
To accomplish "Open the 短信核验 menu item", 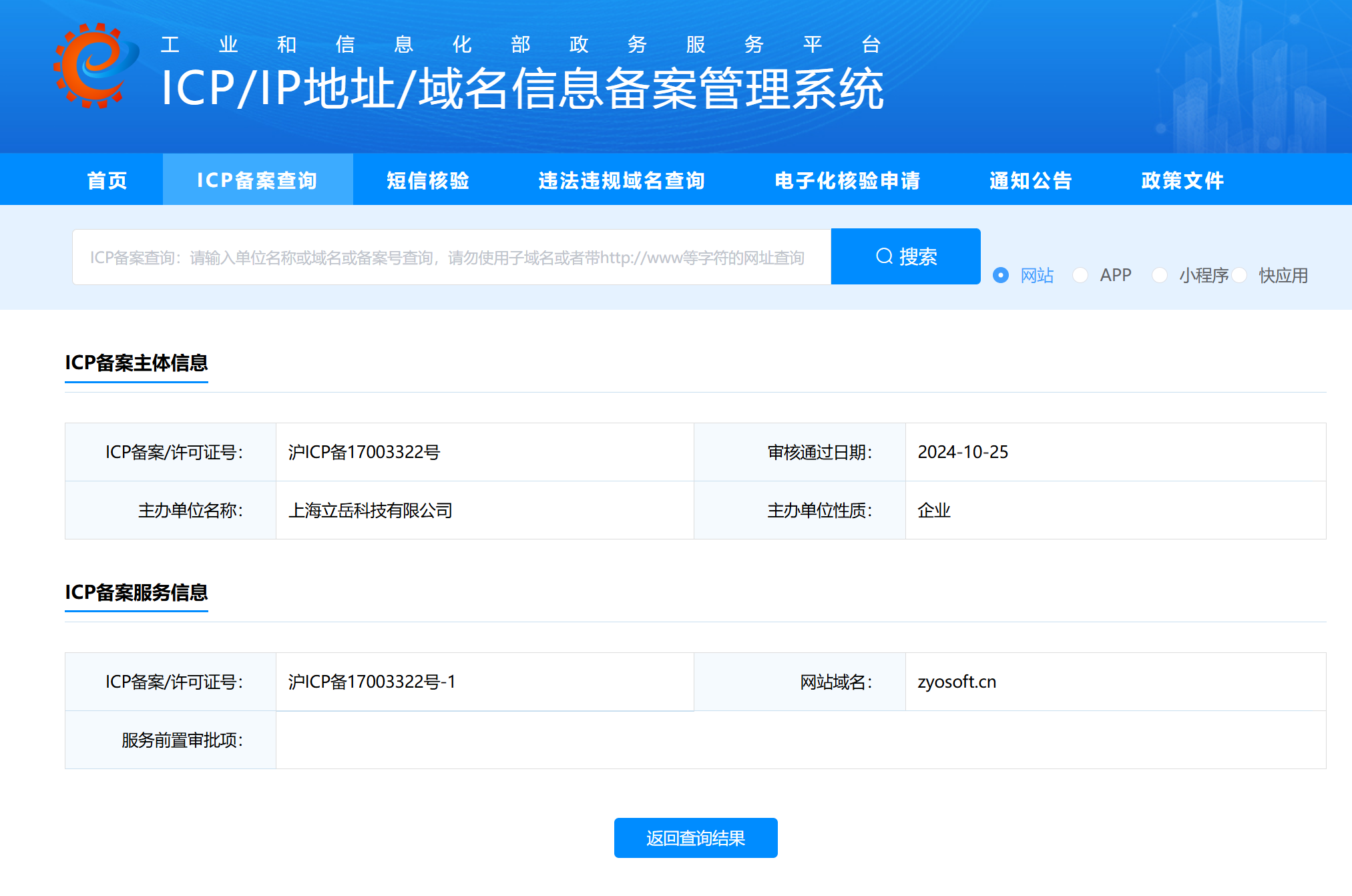I will (x=428, y=180).
